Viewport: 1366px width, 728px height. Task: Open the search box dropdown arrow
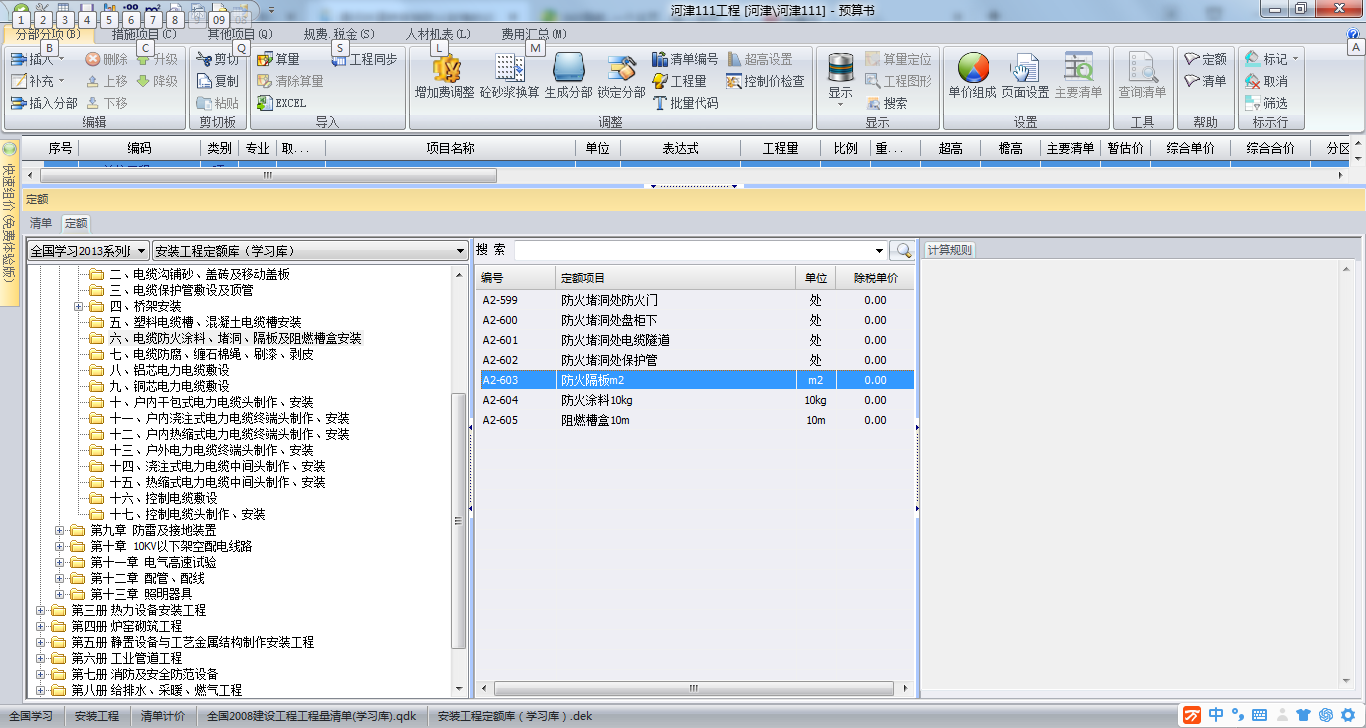880,250
